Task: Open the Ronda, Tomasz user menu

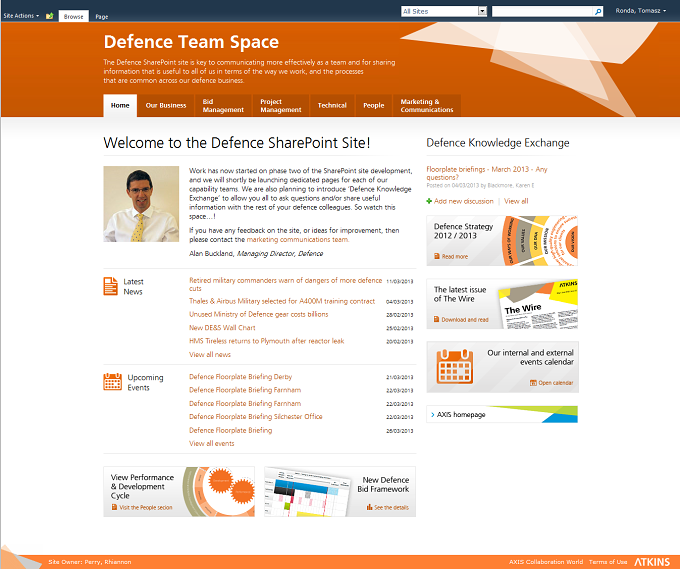Action: click(641, 11)
